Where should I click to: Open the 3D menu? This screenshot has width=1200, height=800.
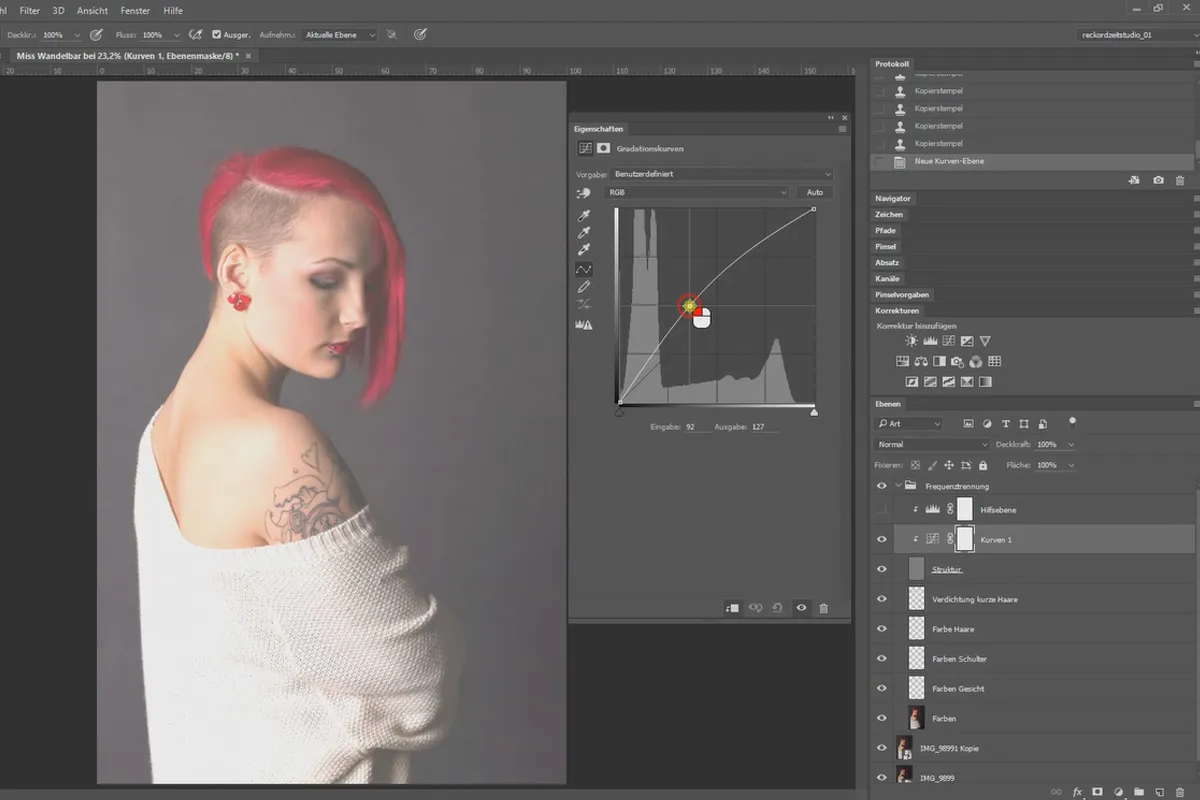click(x=59, y=10)
